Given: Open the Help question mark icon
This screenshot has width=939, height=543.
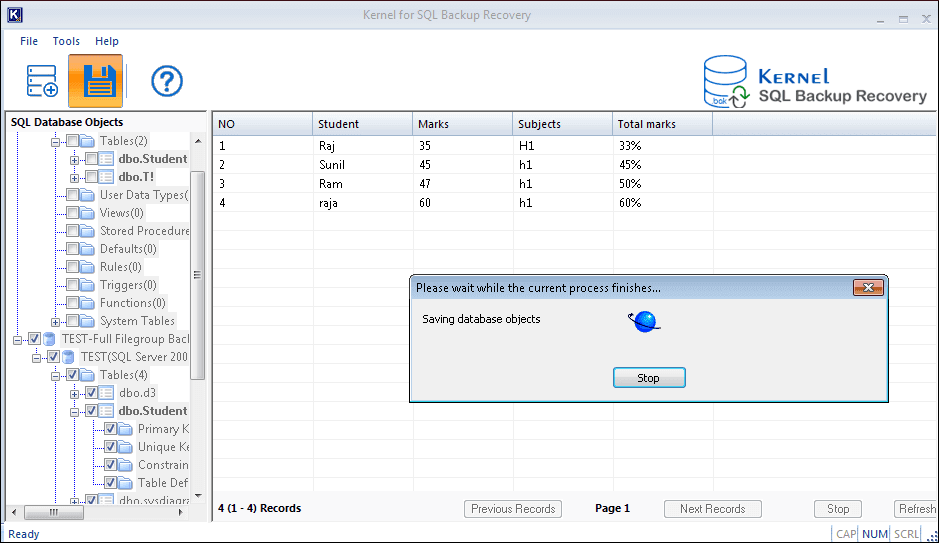Looking at the screenshot, I should click(166, 81).
